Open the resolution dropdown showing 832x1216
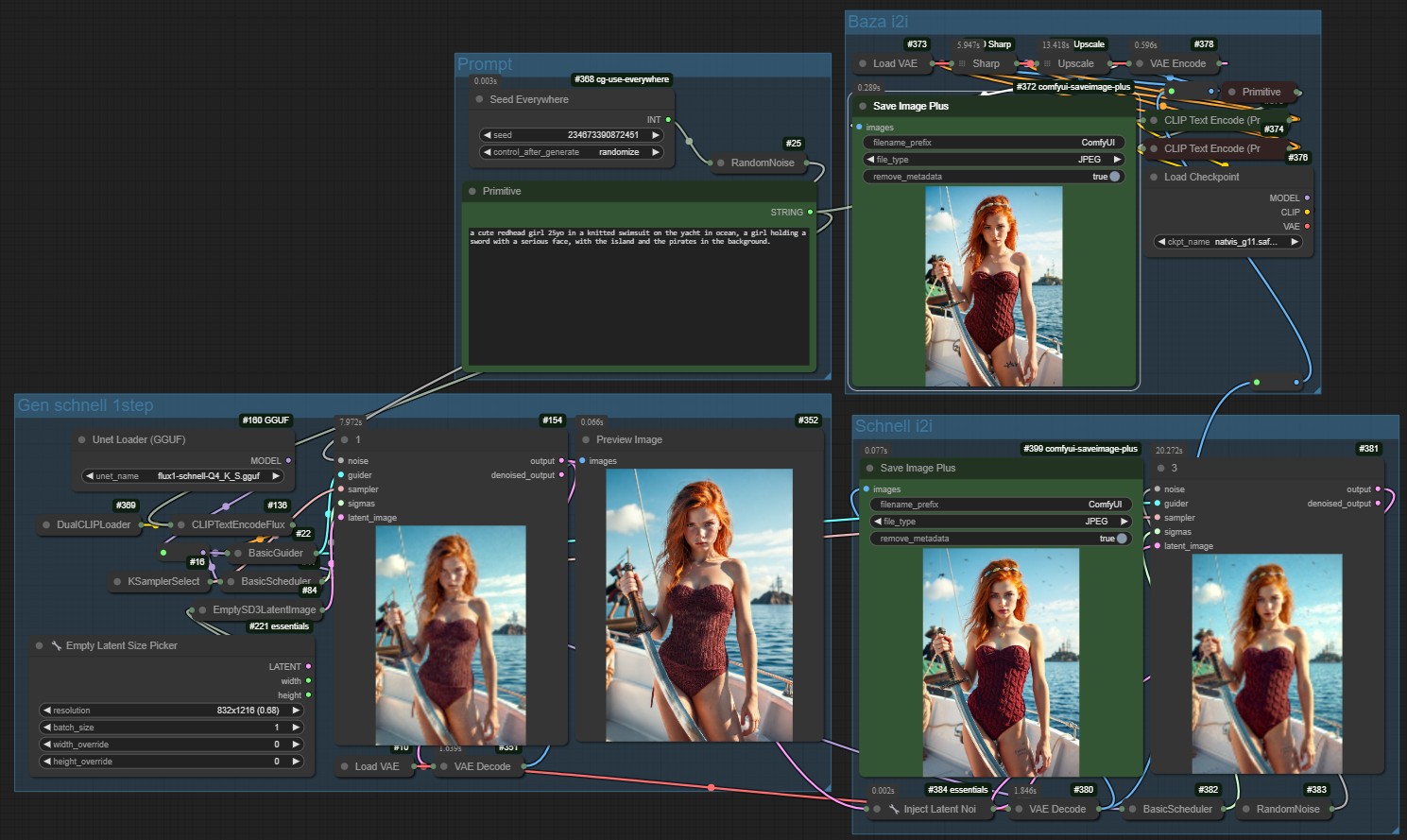This screenshot has width=1407, height=840. (x=171, y=711)
